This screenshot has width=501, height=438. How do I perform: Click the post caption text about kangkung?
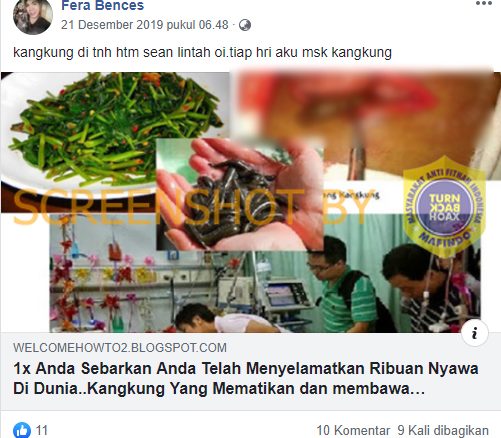[202, 53]
